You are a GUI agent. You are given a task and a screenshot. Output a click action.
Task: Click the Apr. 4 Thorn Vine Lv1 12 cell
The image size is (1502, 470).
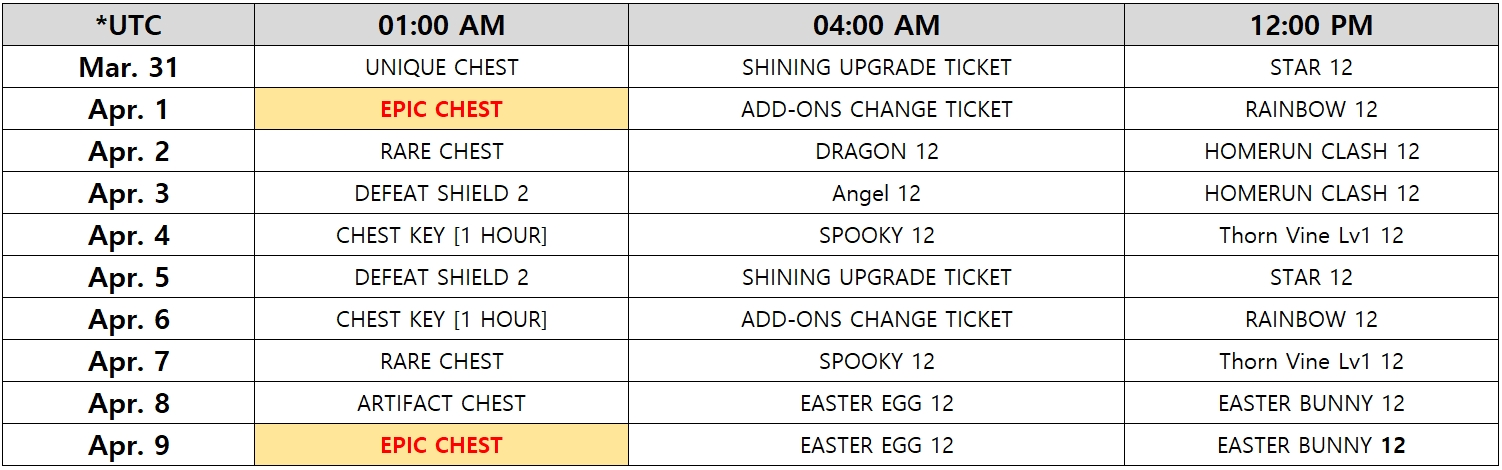[x=1311, y=235]
